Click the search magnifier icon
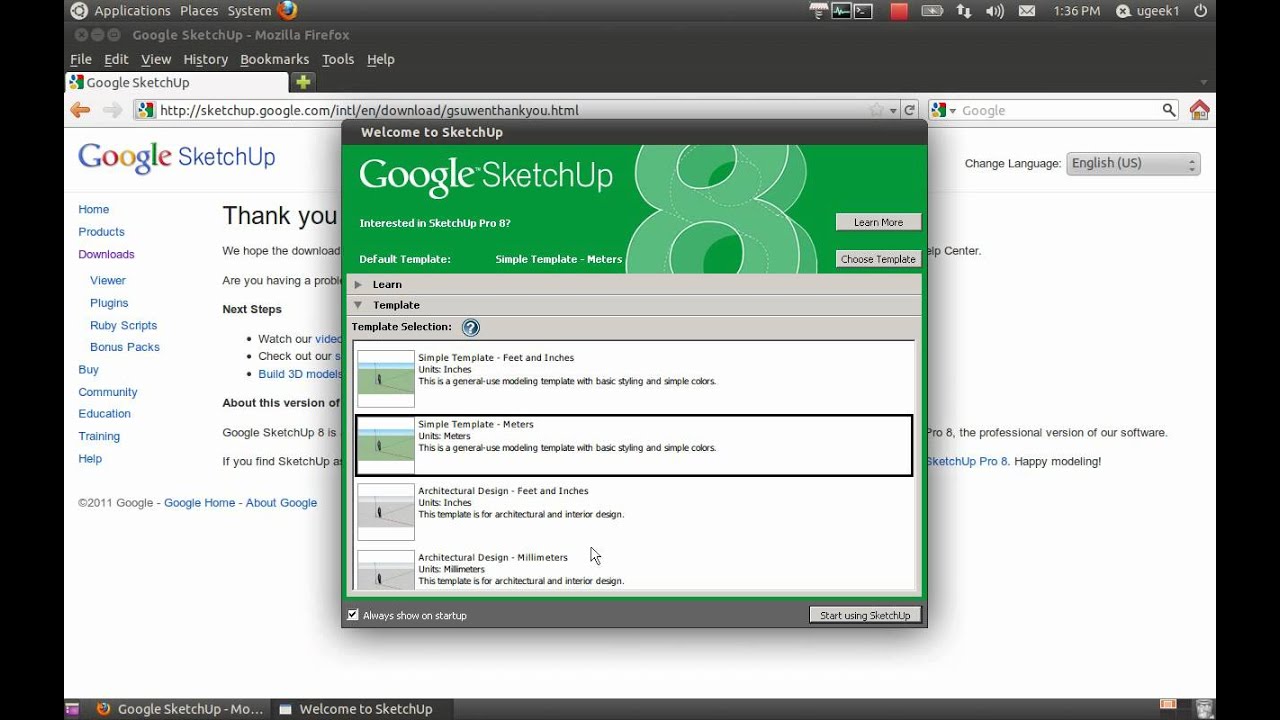The width and height of the screenshot is (1280, 720). [1169, 110]
